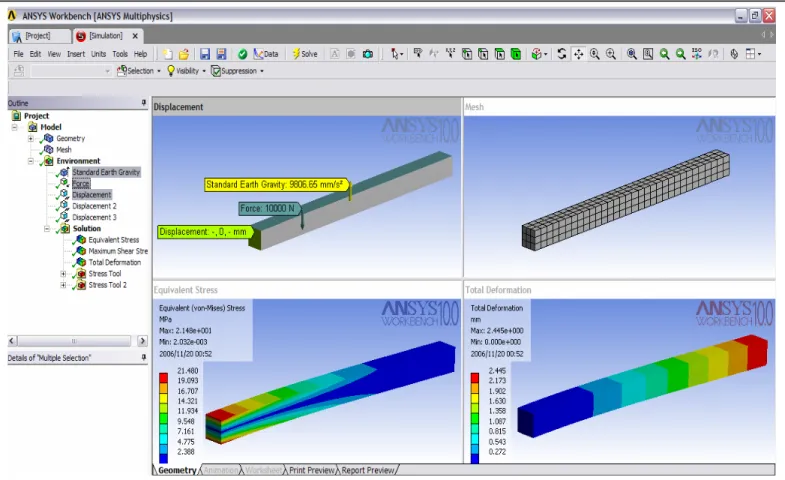
Task: Run the Solve button with lightning icon
Action: [305, 54]
